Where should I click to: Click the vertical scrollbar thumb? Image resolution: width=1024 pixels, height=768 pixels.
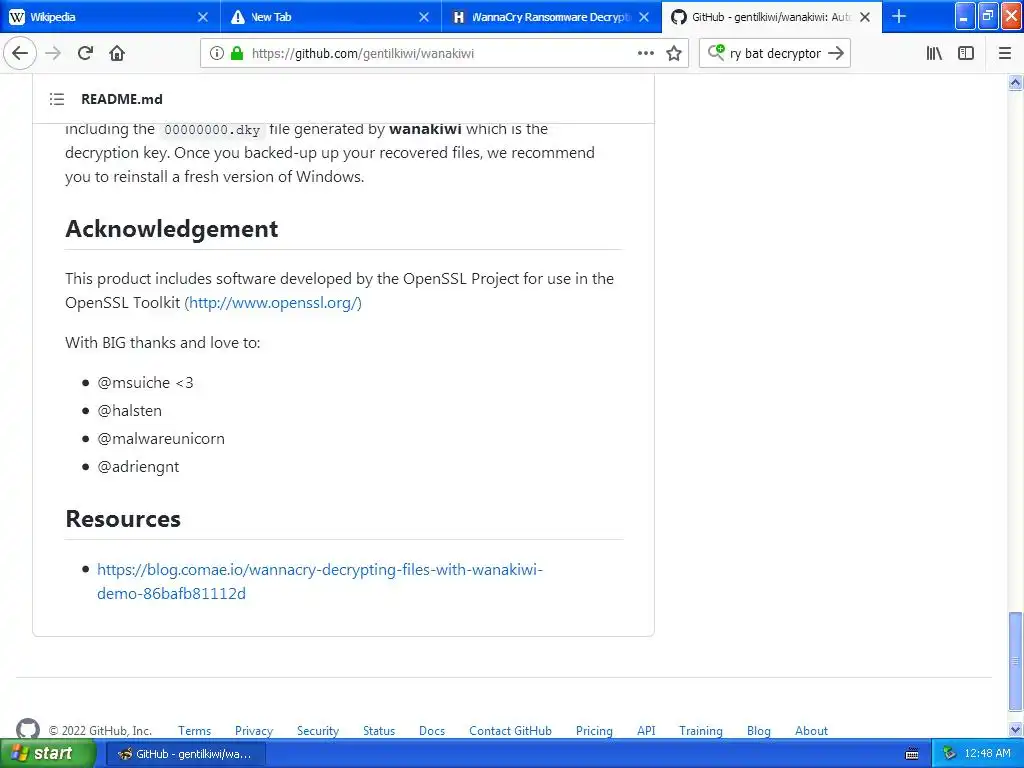[x=1015, y=660]
